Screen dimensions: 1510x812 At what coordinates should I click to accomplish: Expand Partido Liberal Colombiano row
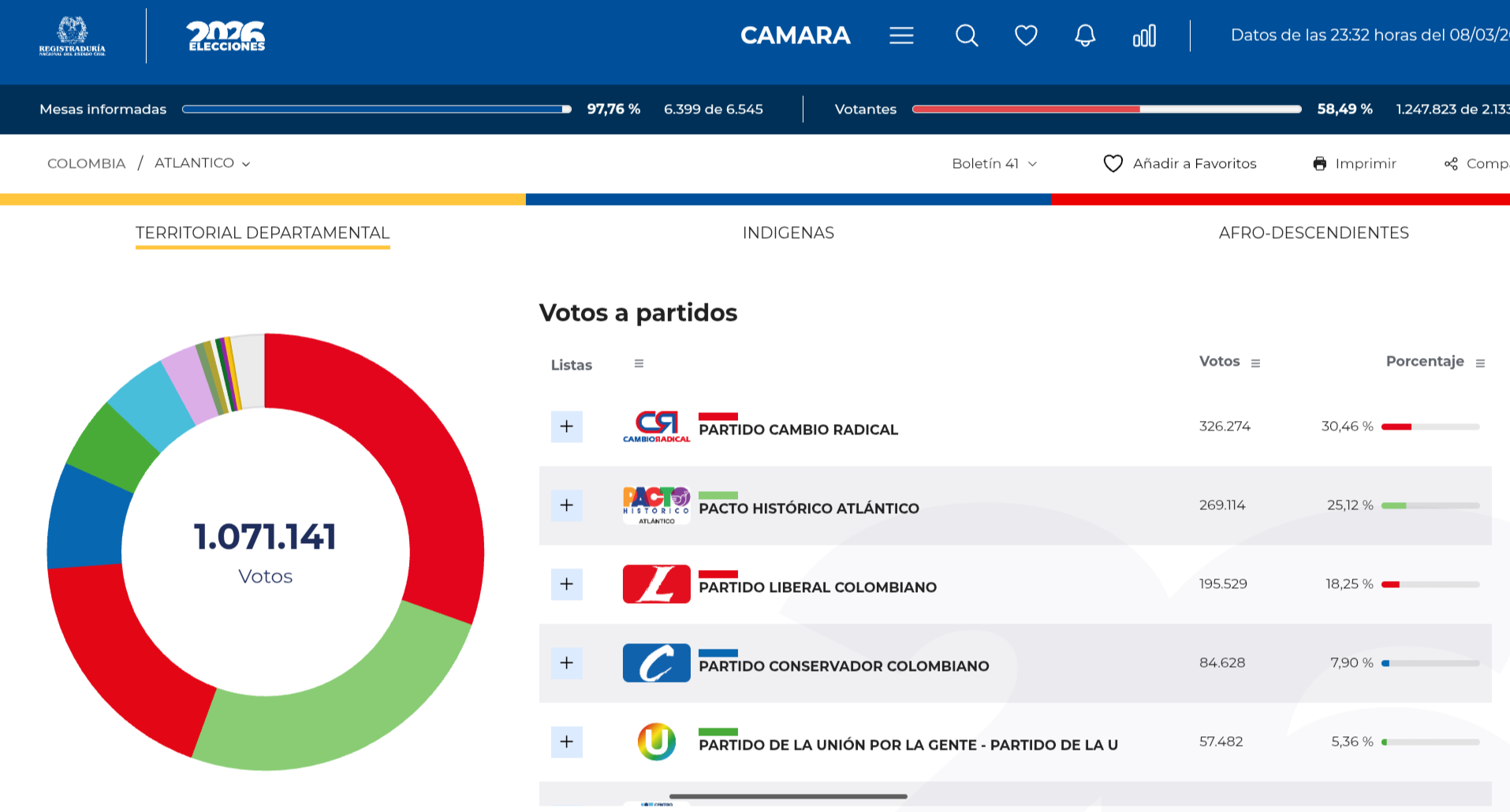tap(566, 584)
